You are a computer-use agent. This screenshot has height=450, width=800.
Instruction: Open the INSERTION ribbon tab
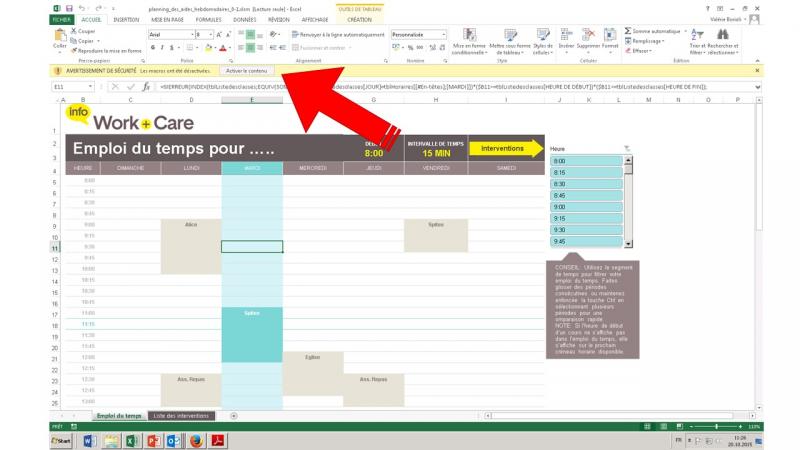tap(126, 19)
